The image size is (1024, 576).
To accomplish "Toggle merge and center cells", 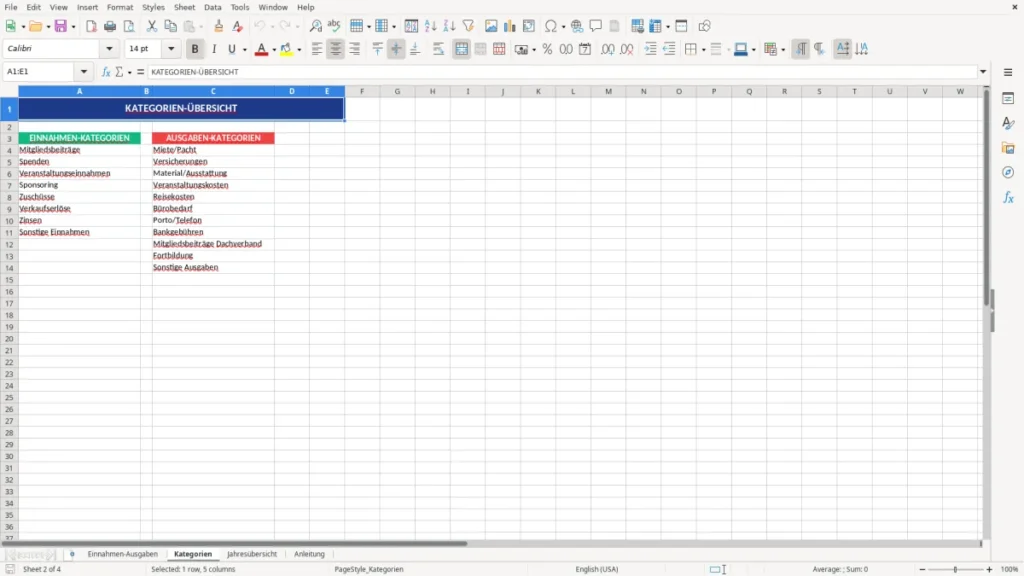I will point(462,49).
